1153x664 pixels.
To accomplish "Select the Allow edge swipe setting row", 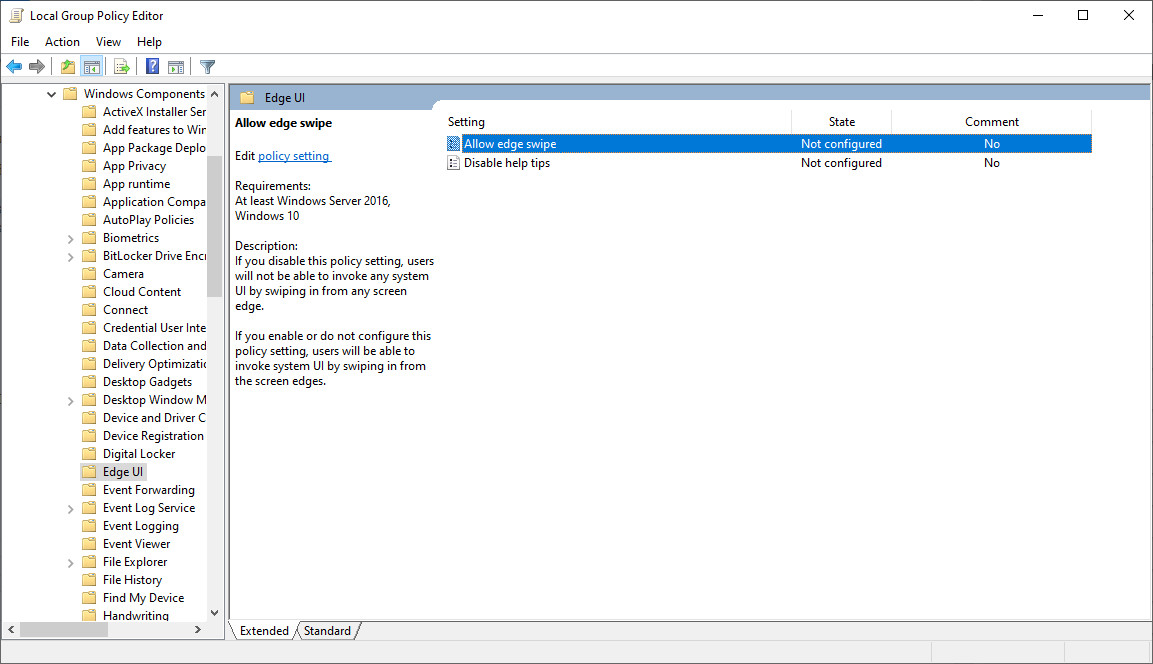I will (x=769, y=144).
